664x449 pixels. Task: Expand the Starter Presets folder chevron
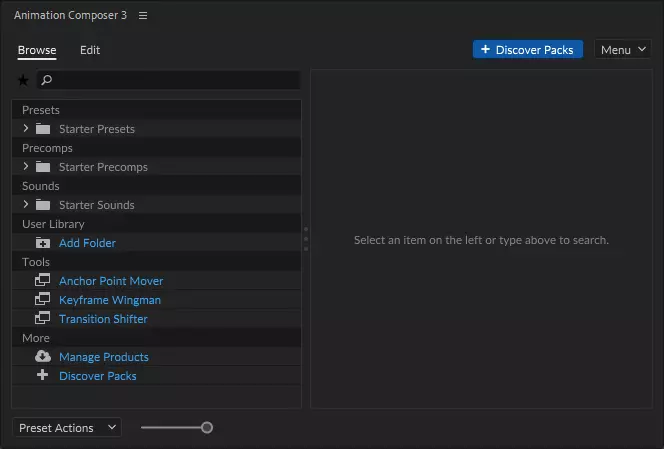(x=26, y=128)
